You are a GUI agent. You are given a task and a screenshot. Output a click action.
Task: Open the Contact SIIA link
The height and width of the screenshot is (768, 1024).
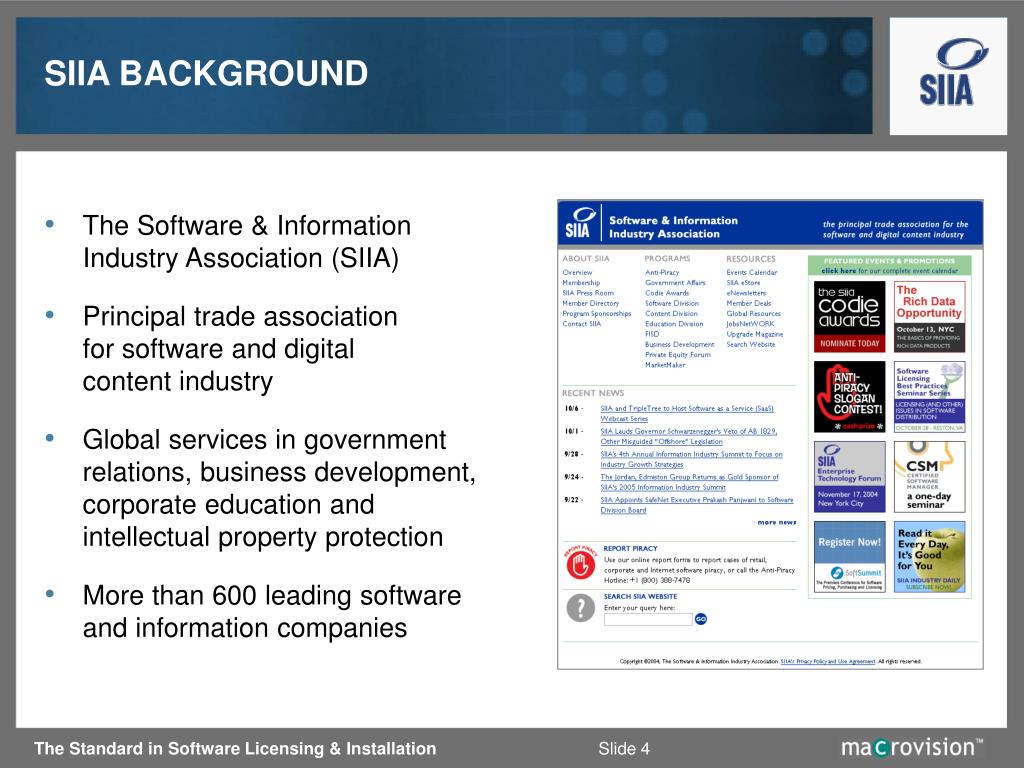click(x=581, y=324)
